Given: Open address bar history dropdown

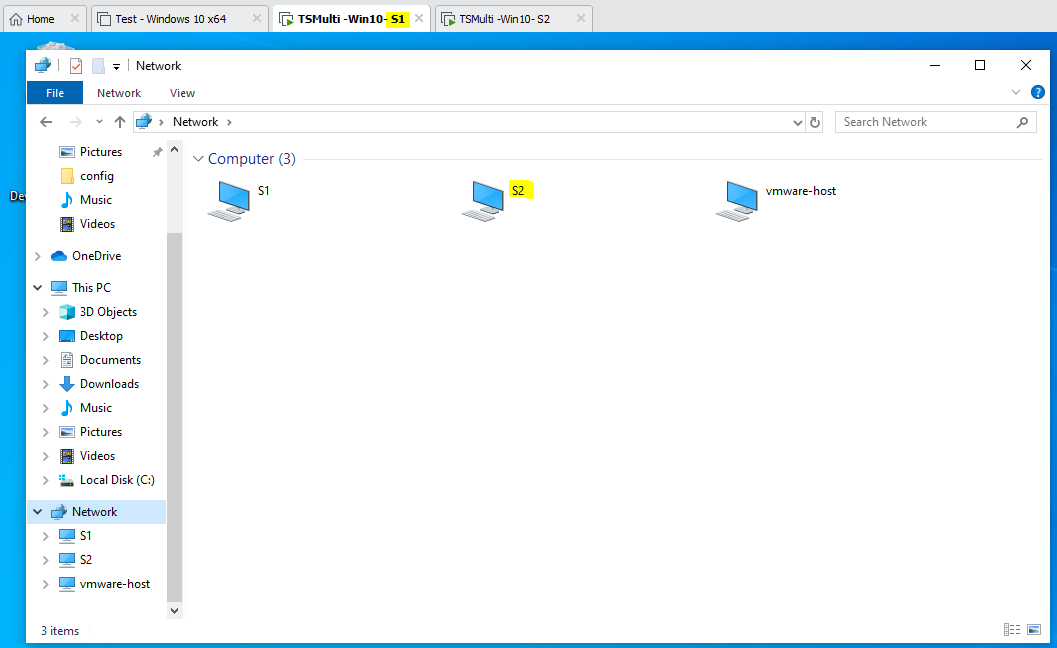Looking at the screenshot, I should tap(797, 123).
